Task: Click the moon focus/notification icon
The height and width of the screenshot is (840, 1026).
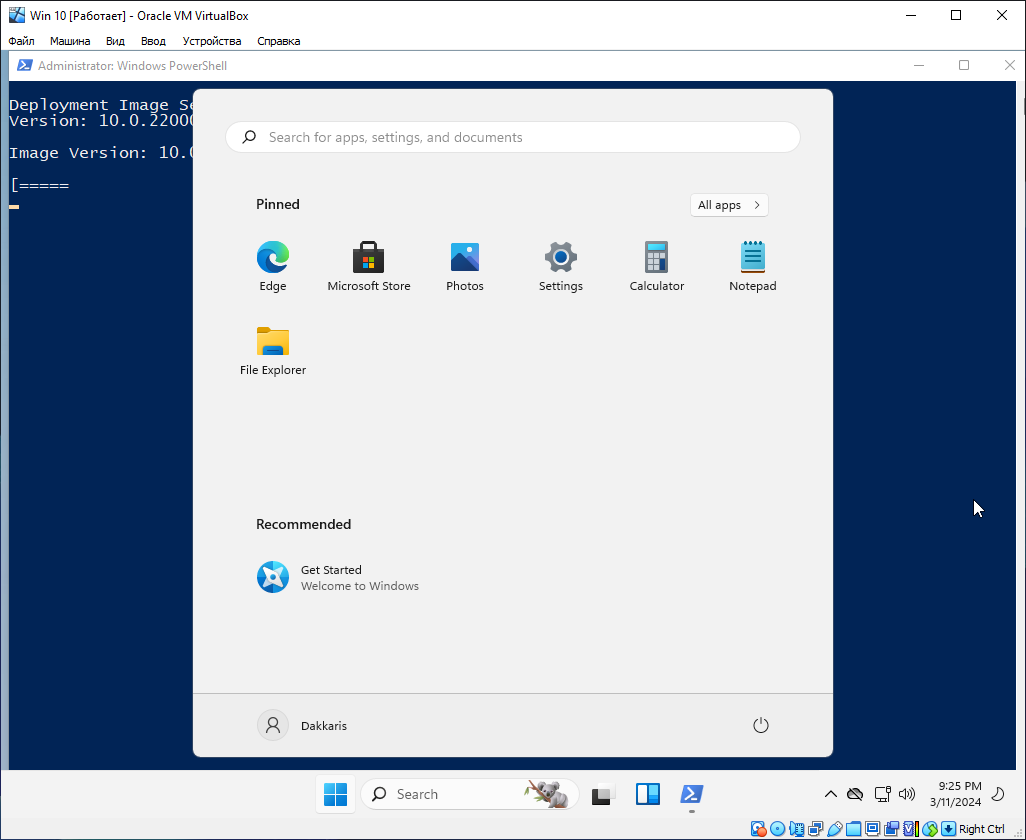Action: [x=999, y=794]
